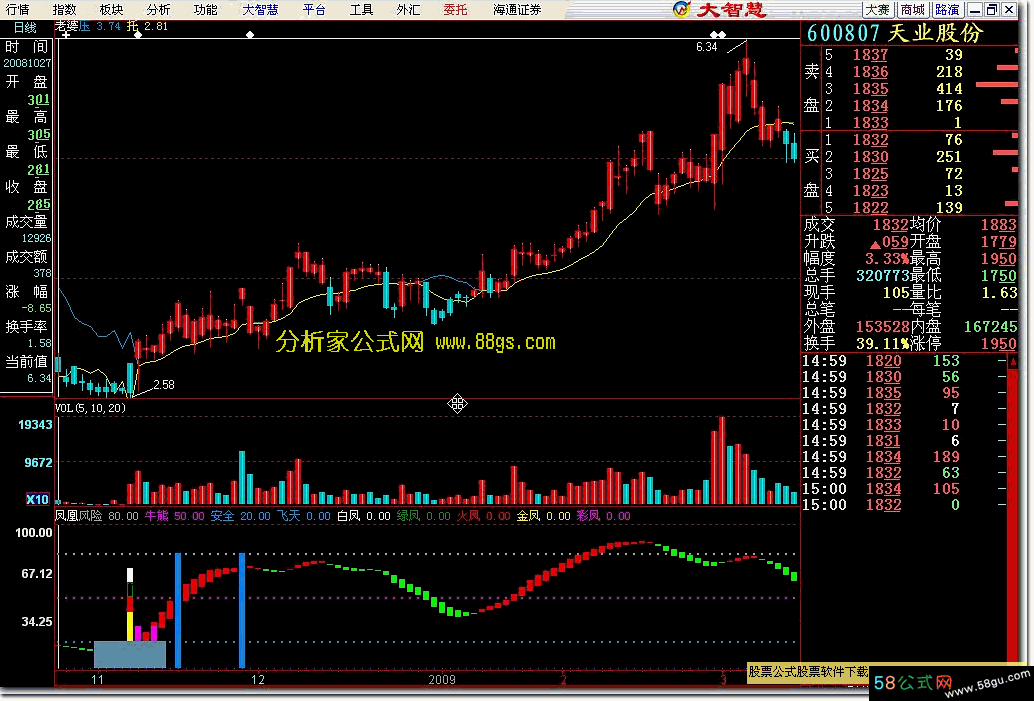Select the 老婆 indicator label
This screenshot has width=1034, height=701.
[x=66, y=26]
